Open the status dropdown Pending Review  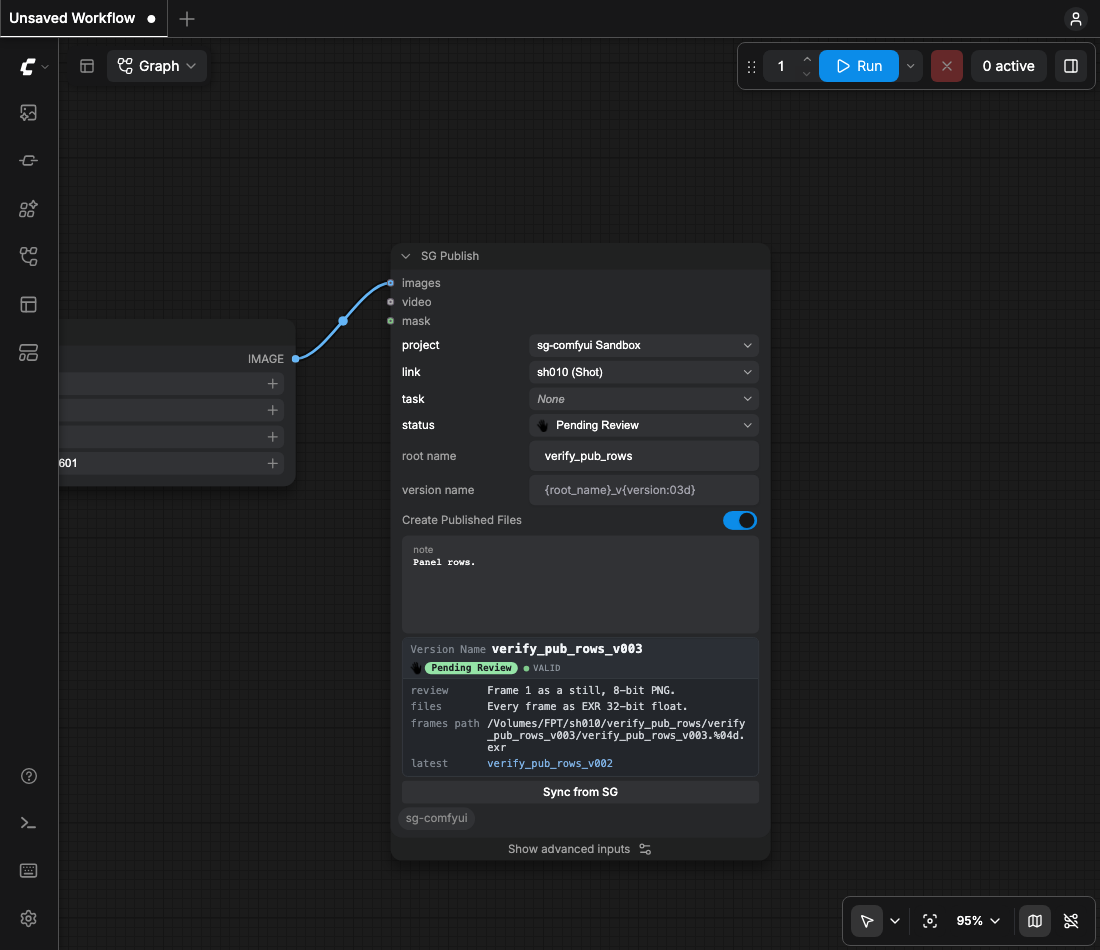(x=643, y=425)
